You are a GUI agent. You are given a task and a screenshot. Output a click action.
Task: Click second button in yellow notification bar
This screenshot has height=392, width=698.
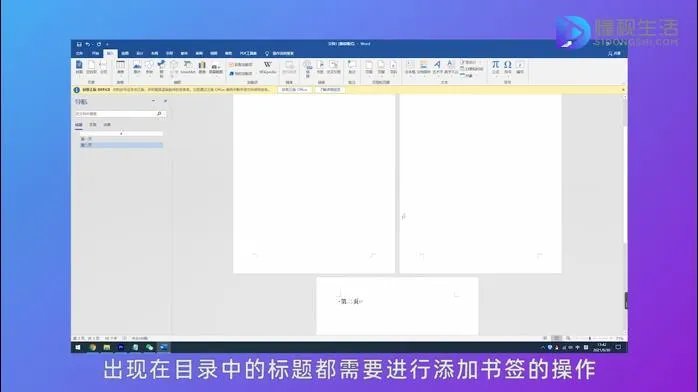click(330, 90)
